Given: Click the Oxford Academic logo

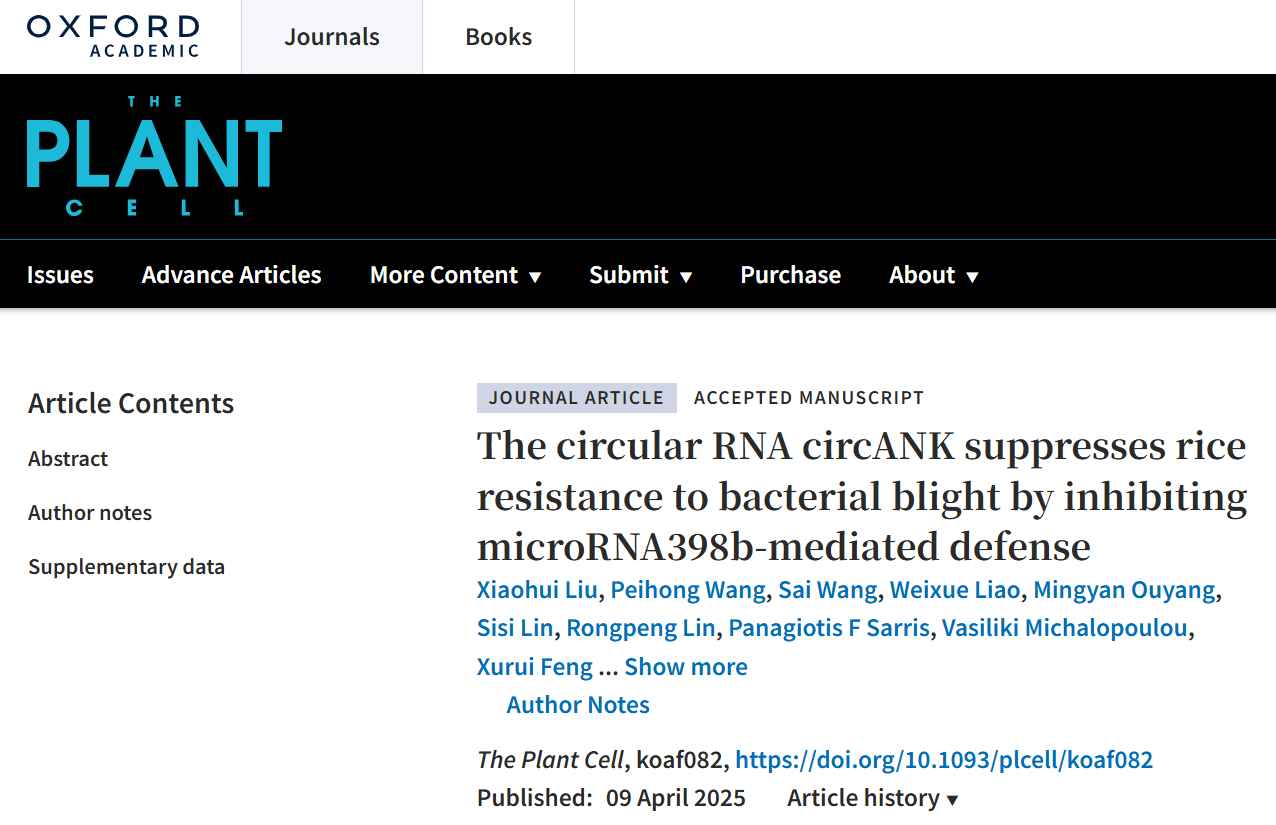Looking at the screenshot, I should [x=113, y=36].
